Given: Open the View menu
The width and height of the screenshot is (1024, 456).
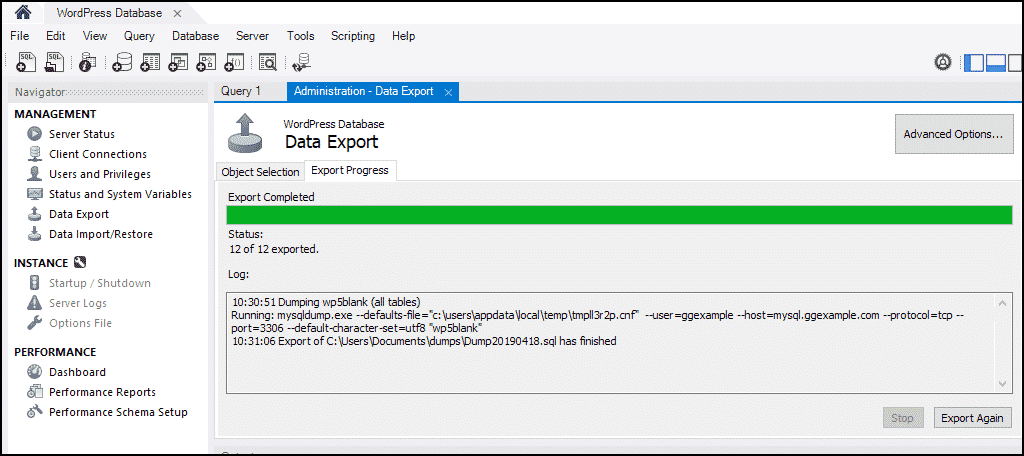Looking at the screenshot, I should [x=95, y=36].
